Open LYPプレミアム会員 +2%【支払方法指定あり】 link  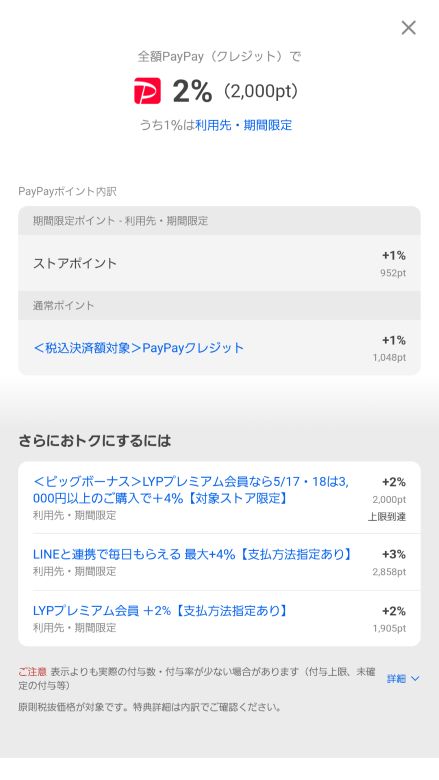point(161,611)
